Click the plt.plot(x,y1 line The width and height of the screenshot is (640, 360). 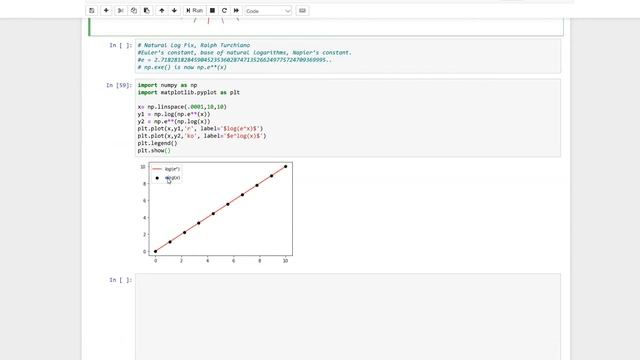click(x=200, y=129)
